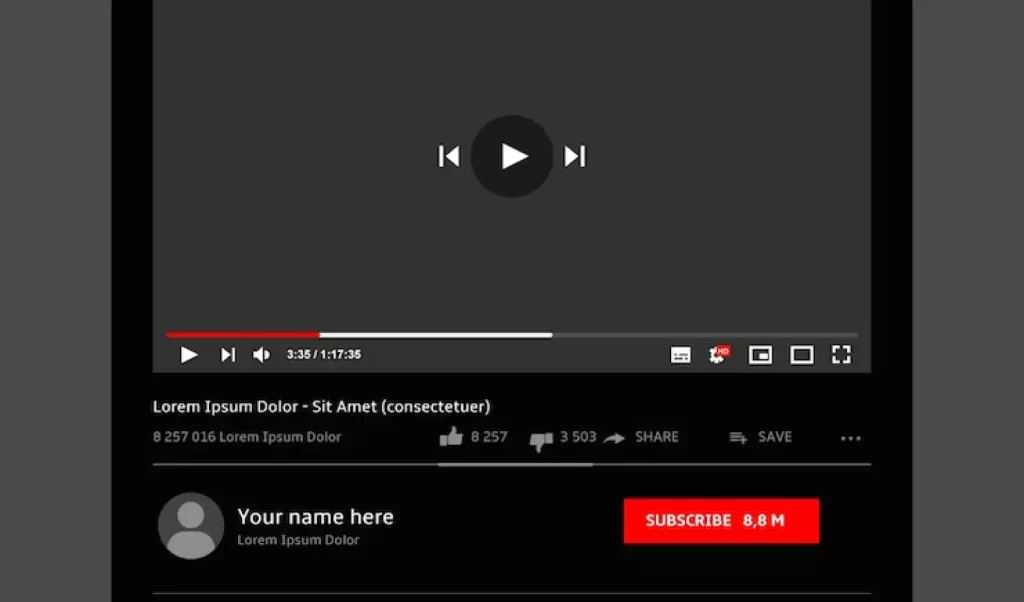This screenshot has height=602, width=1024.
Task: Open channel avatar profile picture
Action: click(x=191, y=526)
